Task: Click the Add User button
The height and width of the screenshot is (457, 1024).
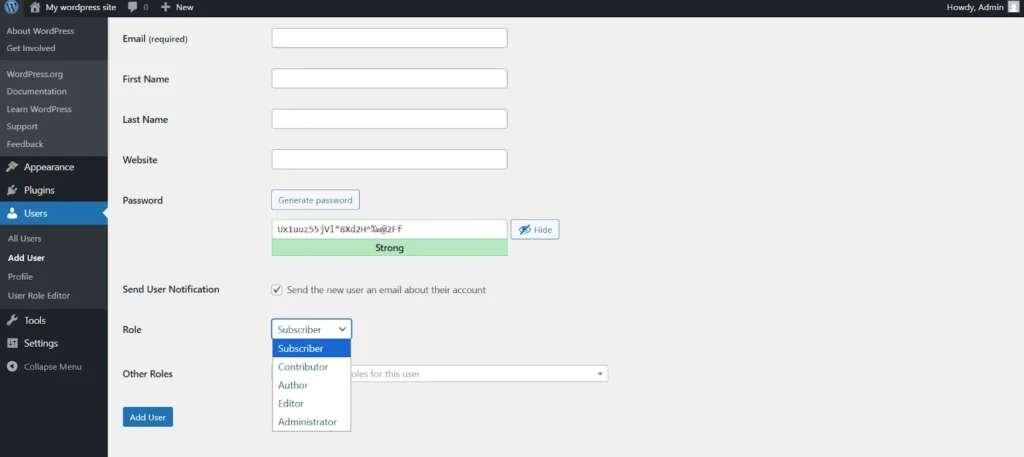Action: tap(148, 417)
